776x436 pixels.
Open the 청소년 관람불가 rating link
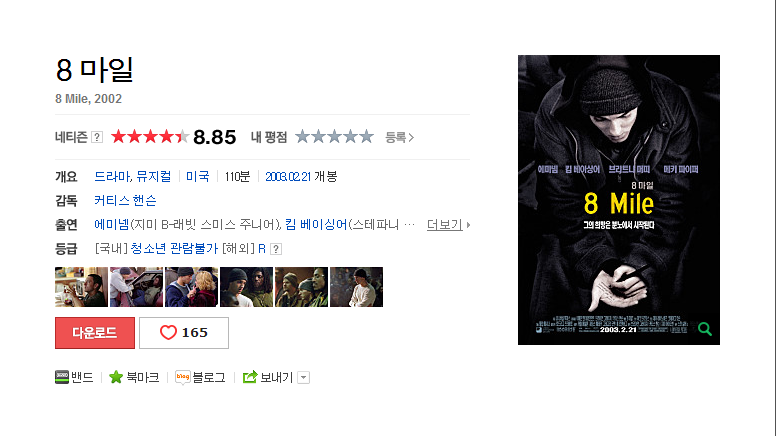coord(174,248)
